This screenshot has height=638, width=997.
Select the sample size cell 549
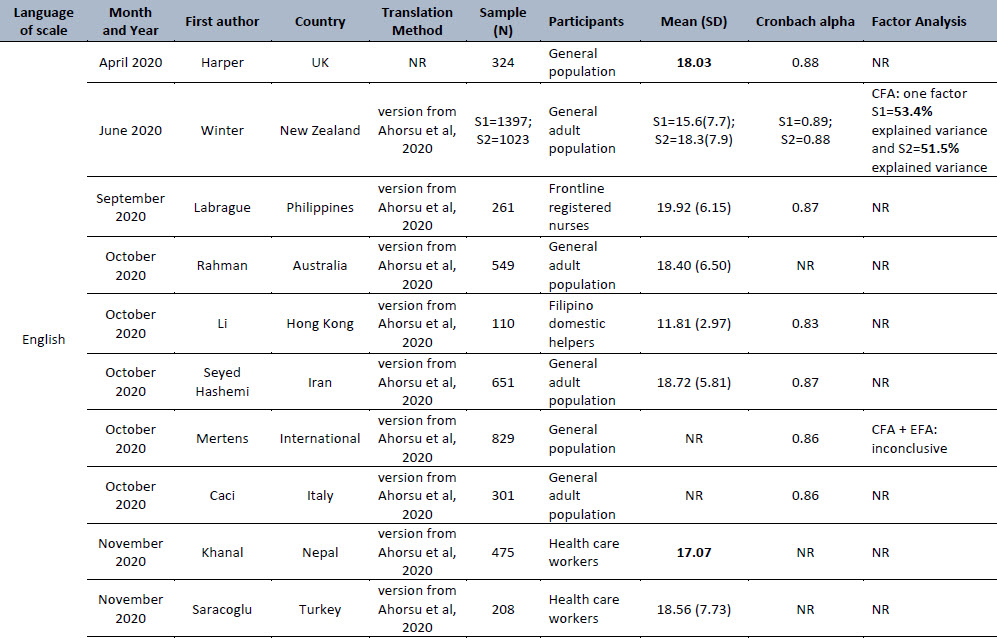coord(502,265)
